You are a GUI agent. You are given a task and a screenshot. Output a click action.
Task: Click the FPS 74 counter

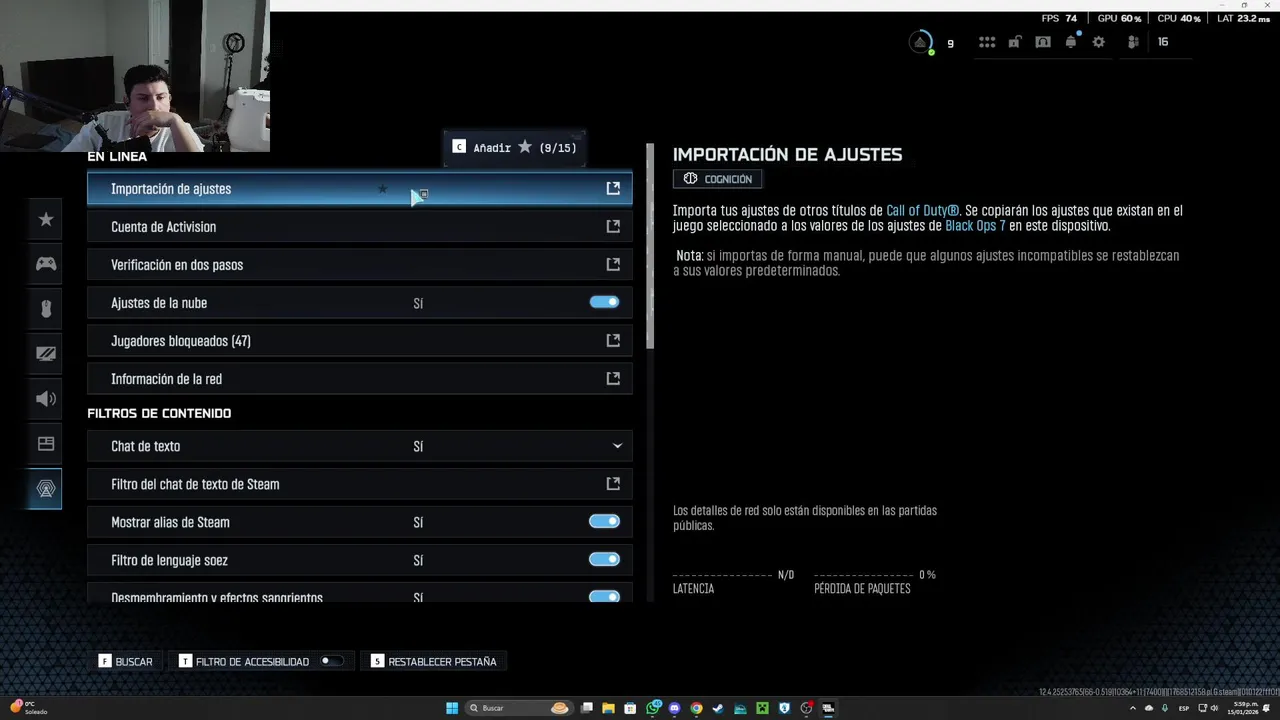(x=1059, y=18)
